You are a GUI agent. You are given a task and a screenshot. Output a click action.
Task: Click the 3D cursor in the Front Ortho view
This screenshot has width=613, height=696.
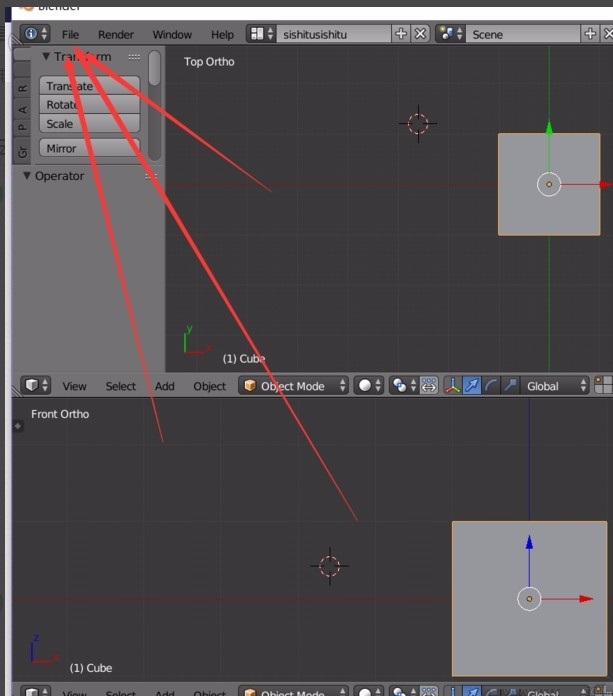330,566
